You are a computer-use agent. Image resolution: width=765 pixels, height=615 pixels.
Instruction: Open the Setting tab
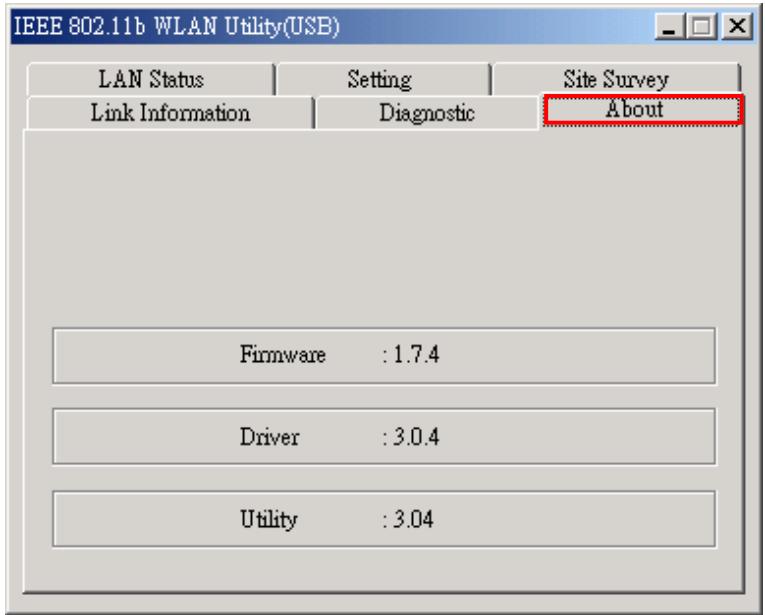383,79
